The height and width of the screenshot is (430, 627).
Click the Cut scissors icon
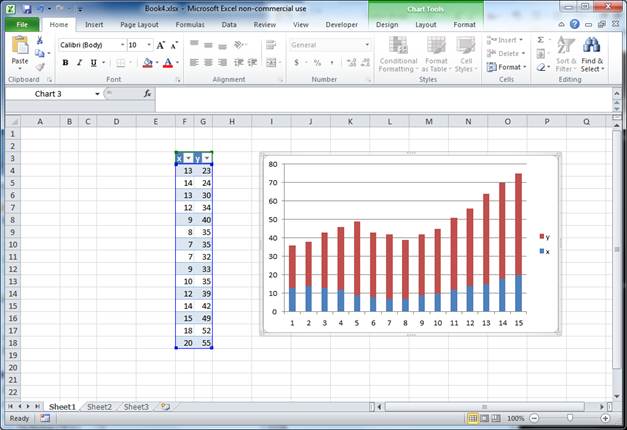(40, 40)
